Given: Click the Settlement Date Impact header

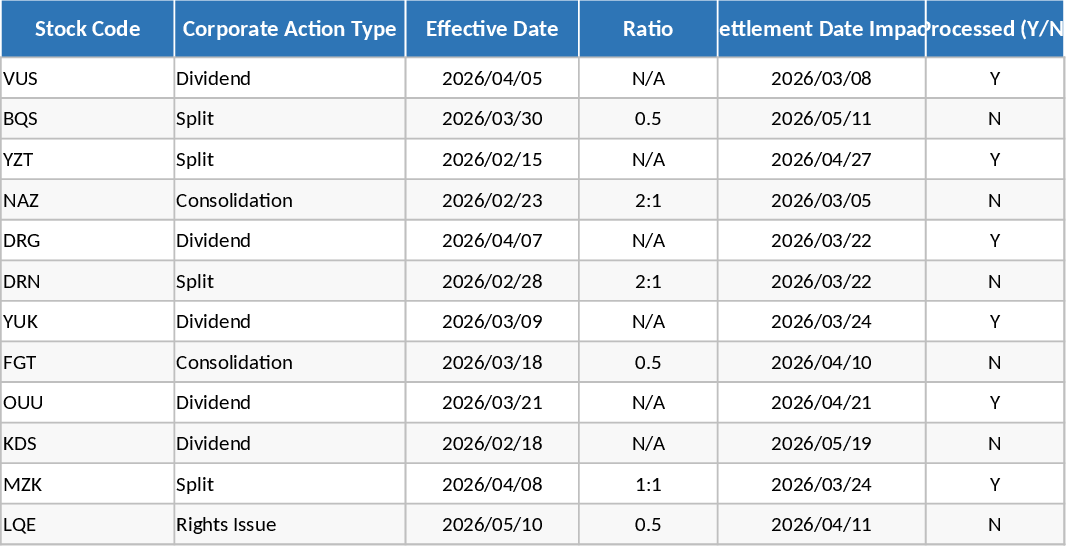Looking at the screenshot, I should [x=821, y=29].
